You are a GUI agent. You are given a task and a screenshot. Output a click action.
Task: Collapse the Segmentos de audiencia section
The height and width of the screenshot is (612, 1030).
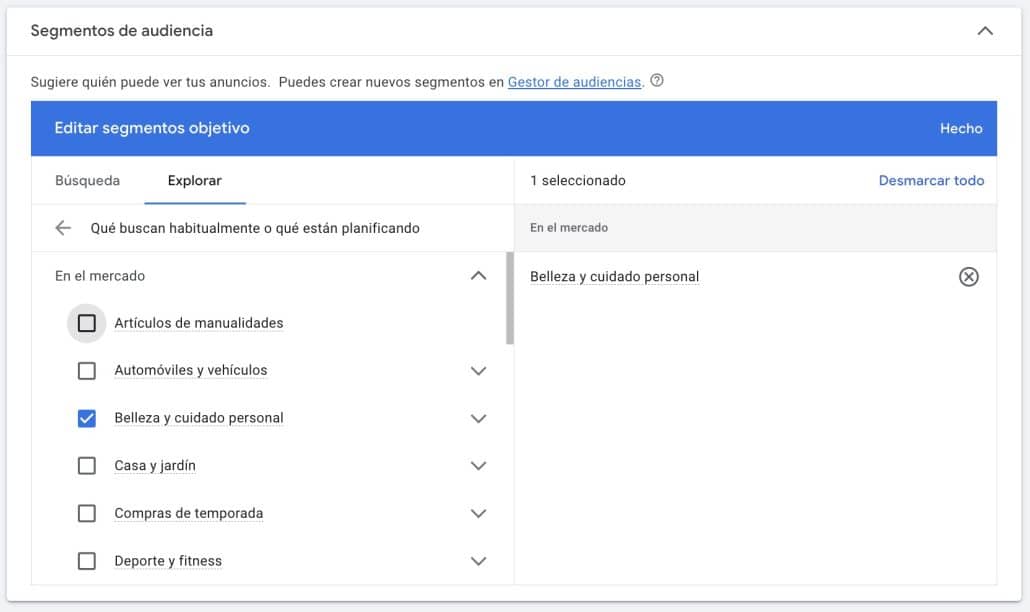tap(985, 31)
